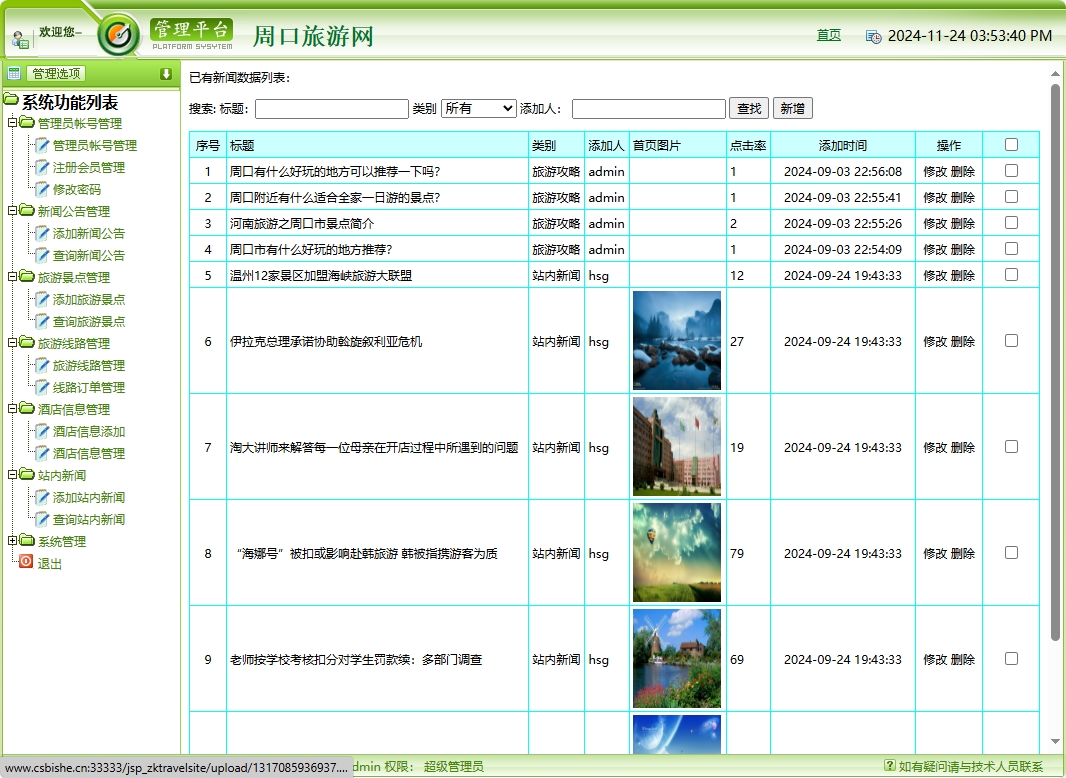Click the green down-arrow icon on 管理选项 bar
1066x778 pixels.
165,72
